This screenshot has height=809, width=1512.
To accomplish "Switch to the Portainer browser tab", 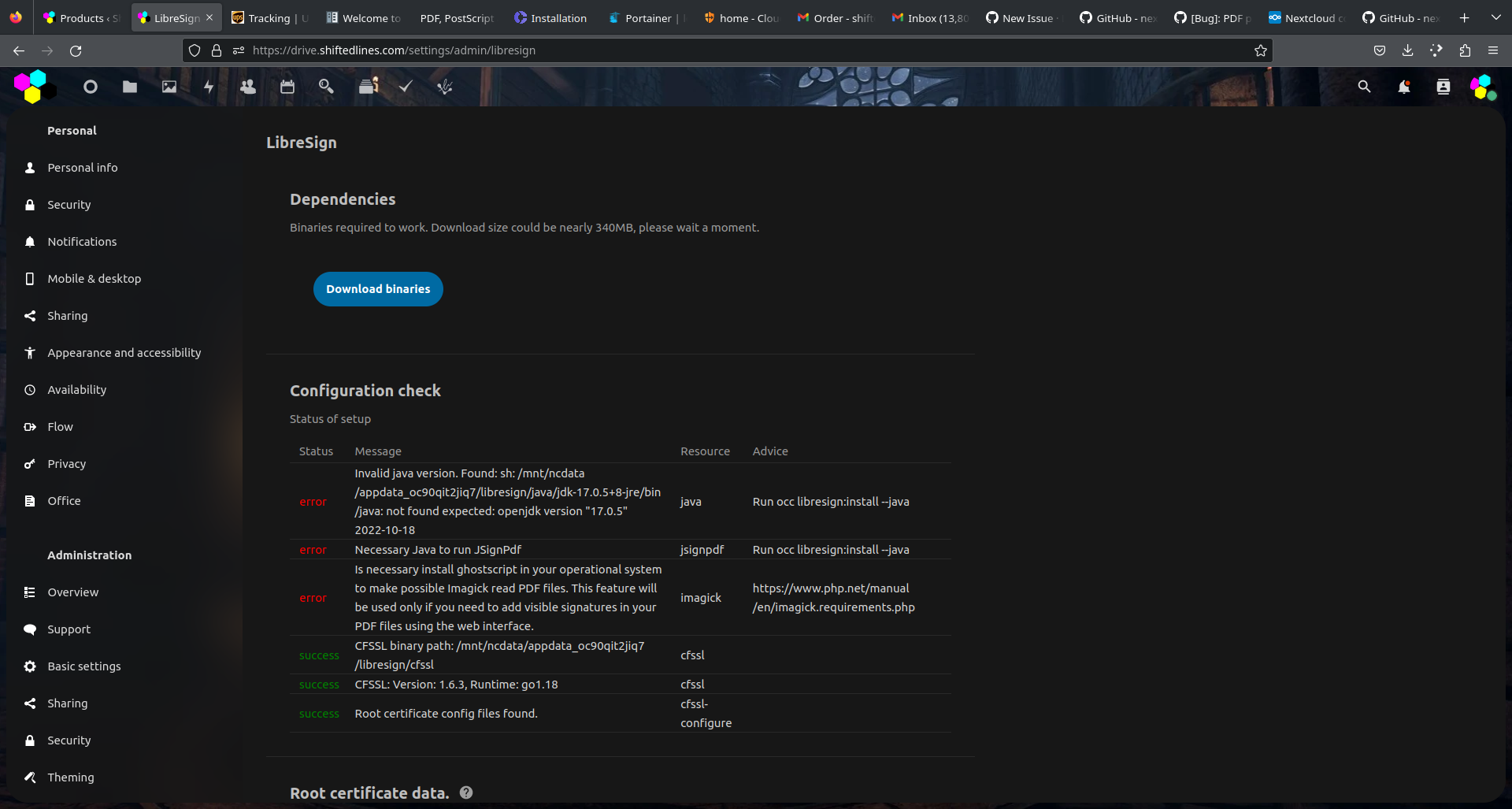I will [646, 17].
